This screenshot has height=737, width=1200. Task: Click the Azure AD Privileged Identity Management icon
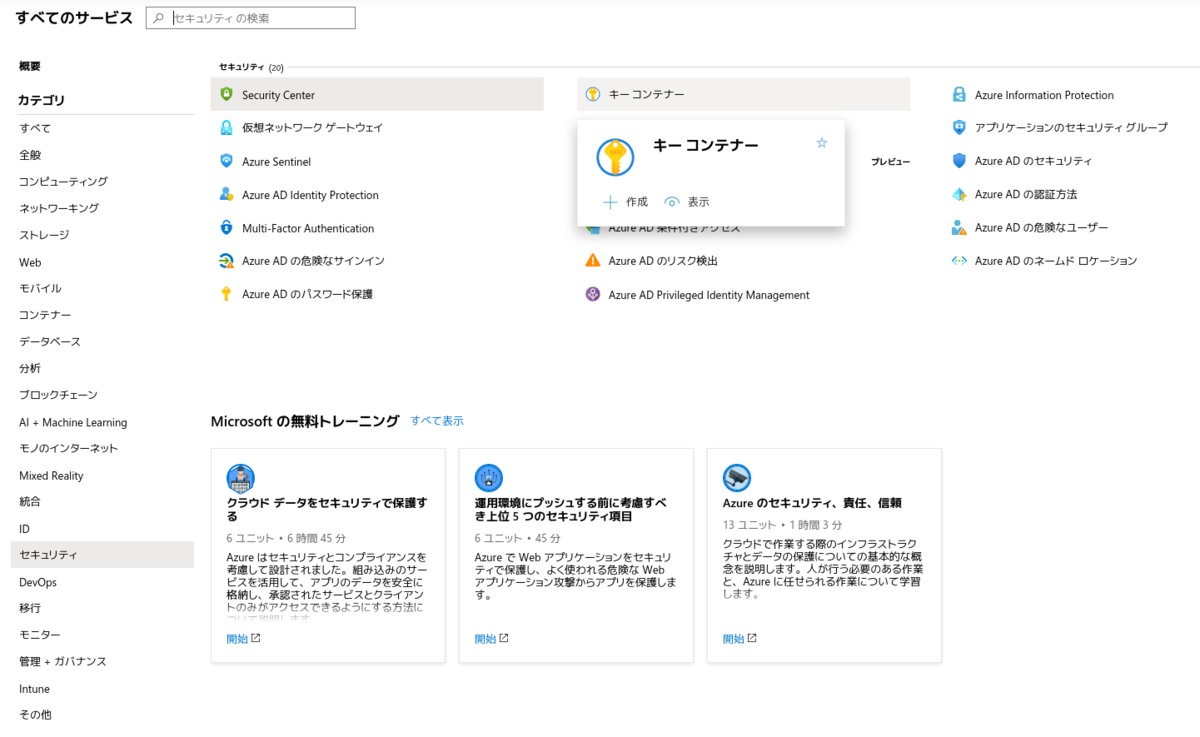pyautogui.click(x=593, y=295)
